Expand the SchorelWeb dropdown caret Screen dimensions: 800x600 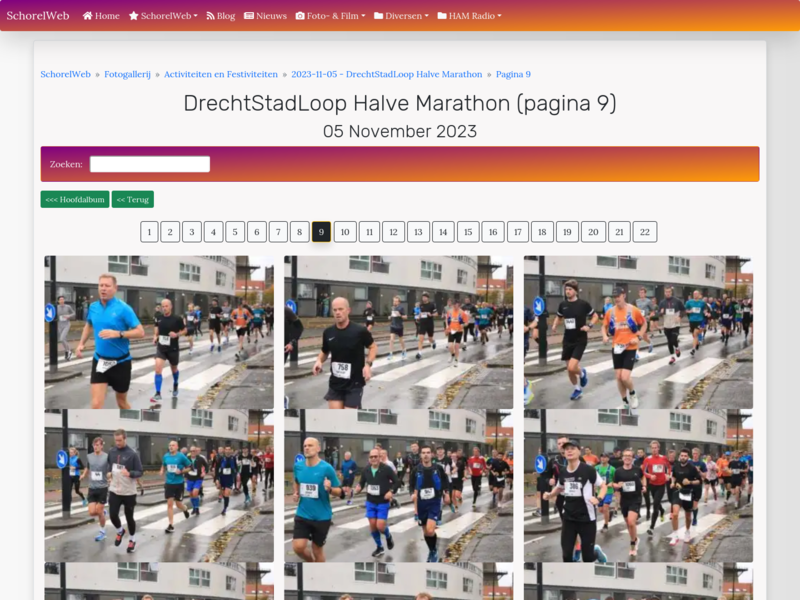tap(195, 16)
